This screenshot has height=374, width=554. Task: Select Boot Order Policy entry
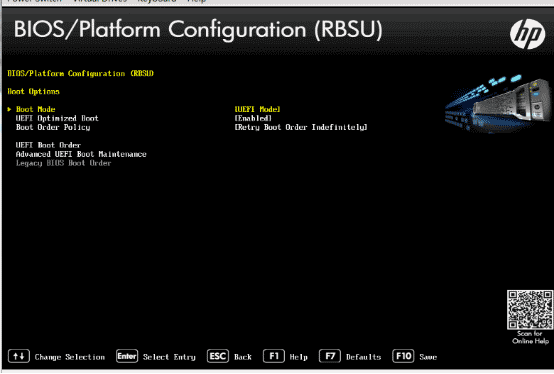click(x=53, y=127)
